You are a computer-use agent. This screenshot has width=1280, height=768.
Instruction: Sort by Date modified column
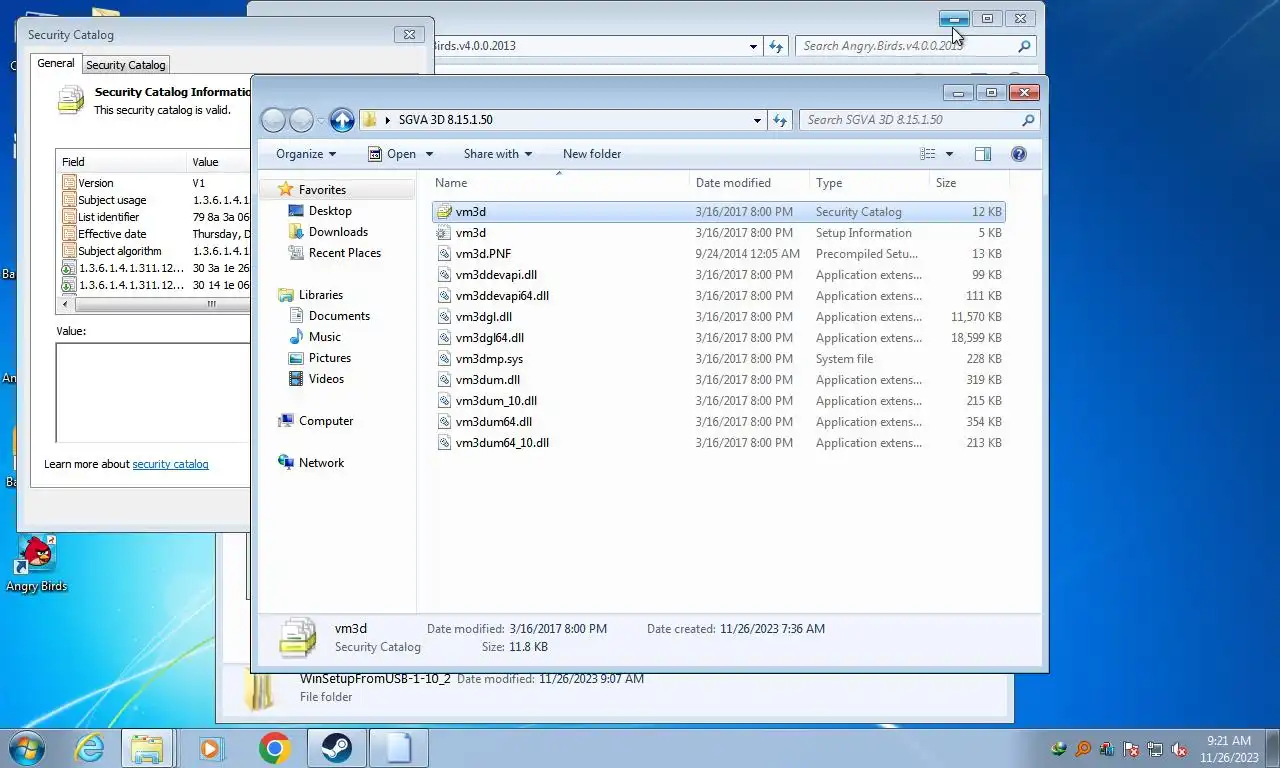pyautogui.click(x=750, y=183)
